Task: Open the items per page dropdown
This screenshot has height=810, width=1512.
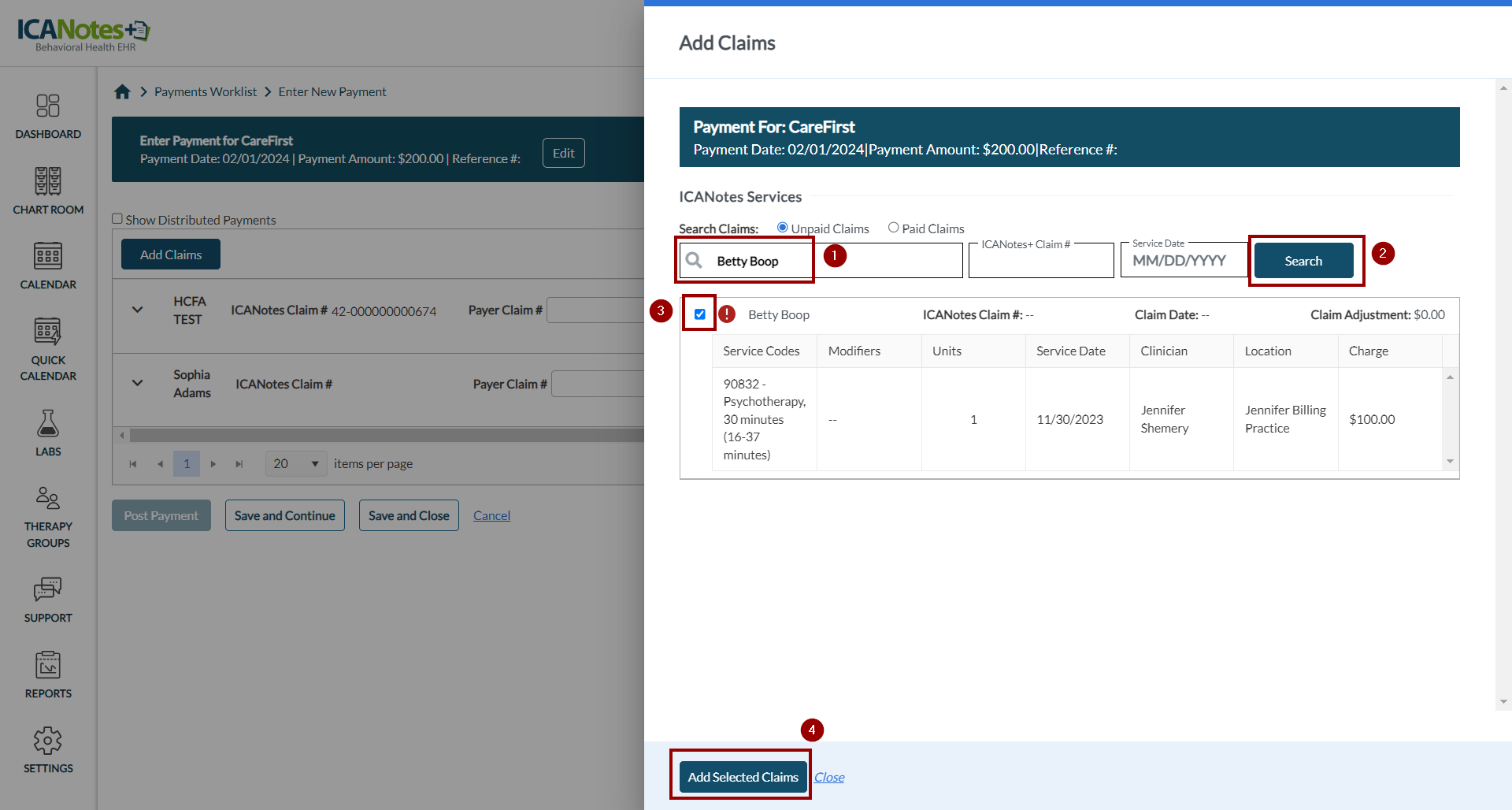Action: pyautogui.click(x=296, y=464)
